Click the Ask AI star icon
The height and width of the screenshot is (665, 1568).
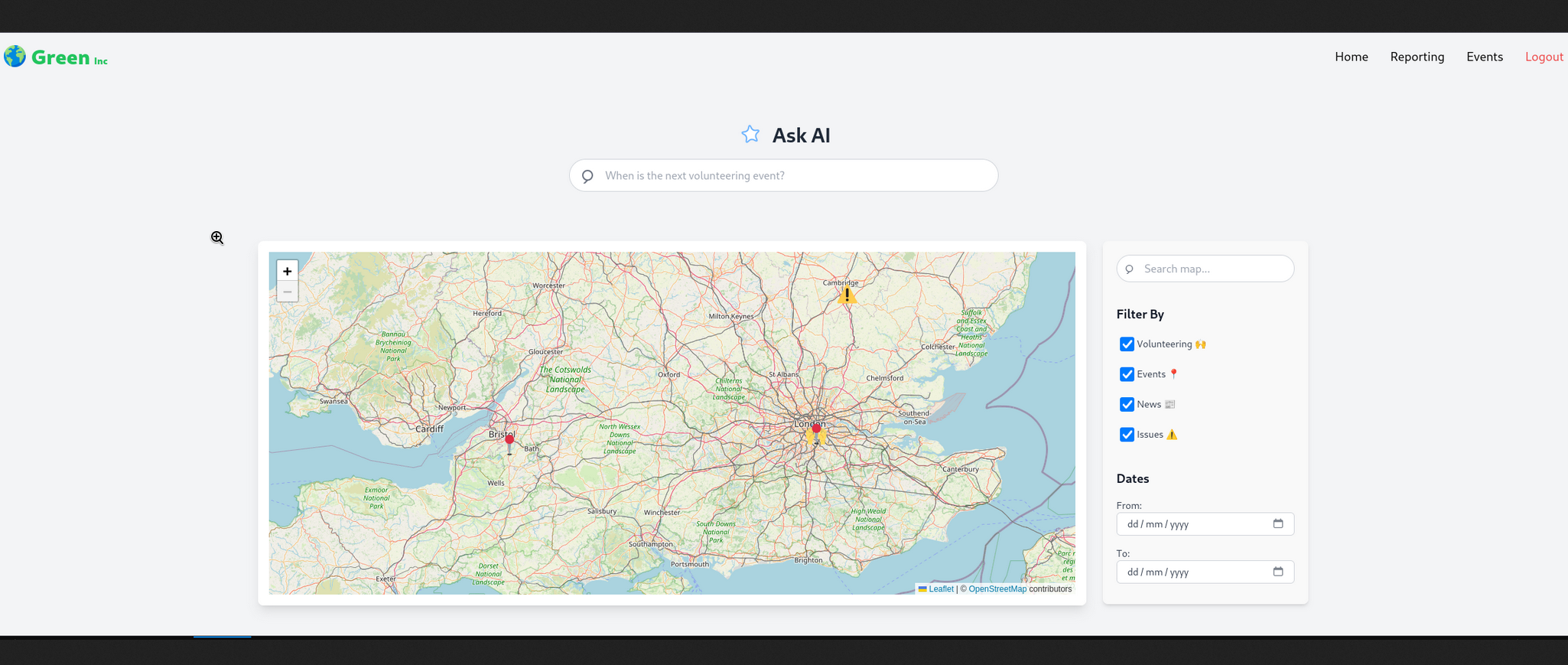click(750, 135)
